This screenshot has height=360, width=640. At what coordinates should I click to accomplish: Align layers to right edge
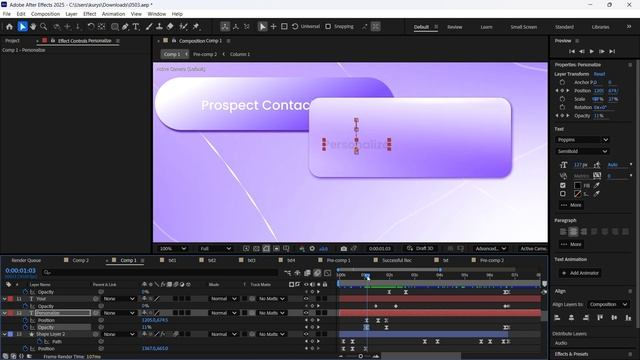[x=586, y=318]
